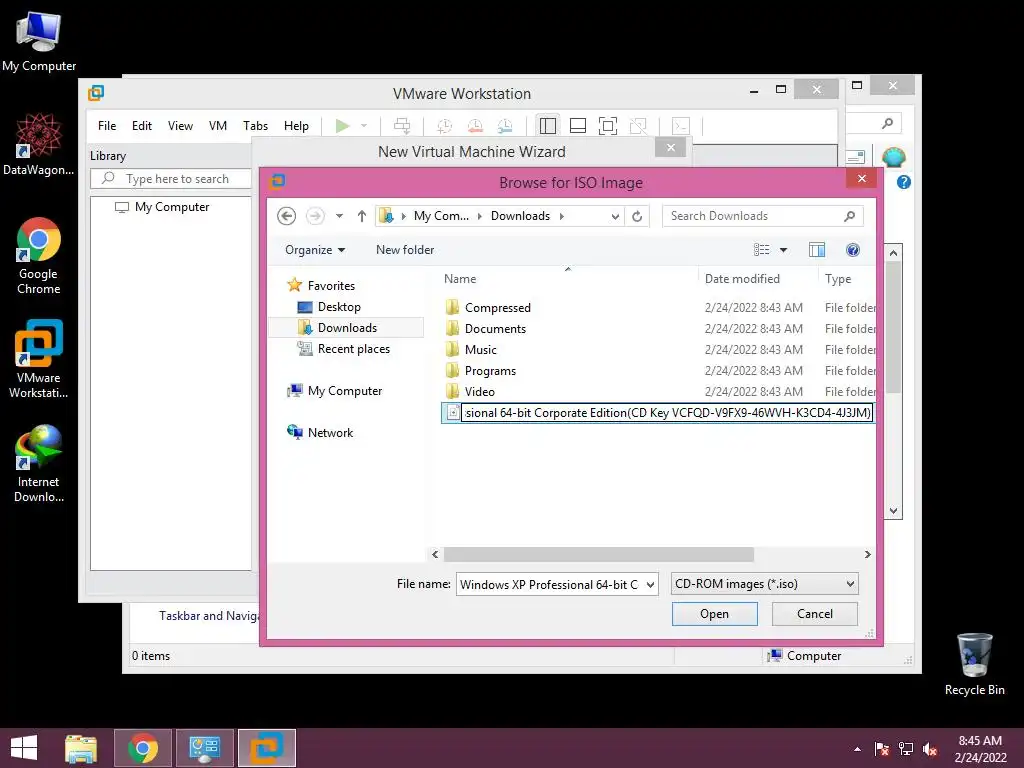Open the File menu in VMware
The height and width of the screenshot is (768, 1024).
point(107,125)
